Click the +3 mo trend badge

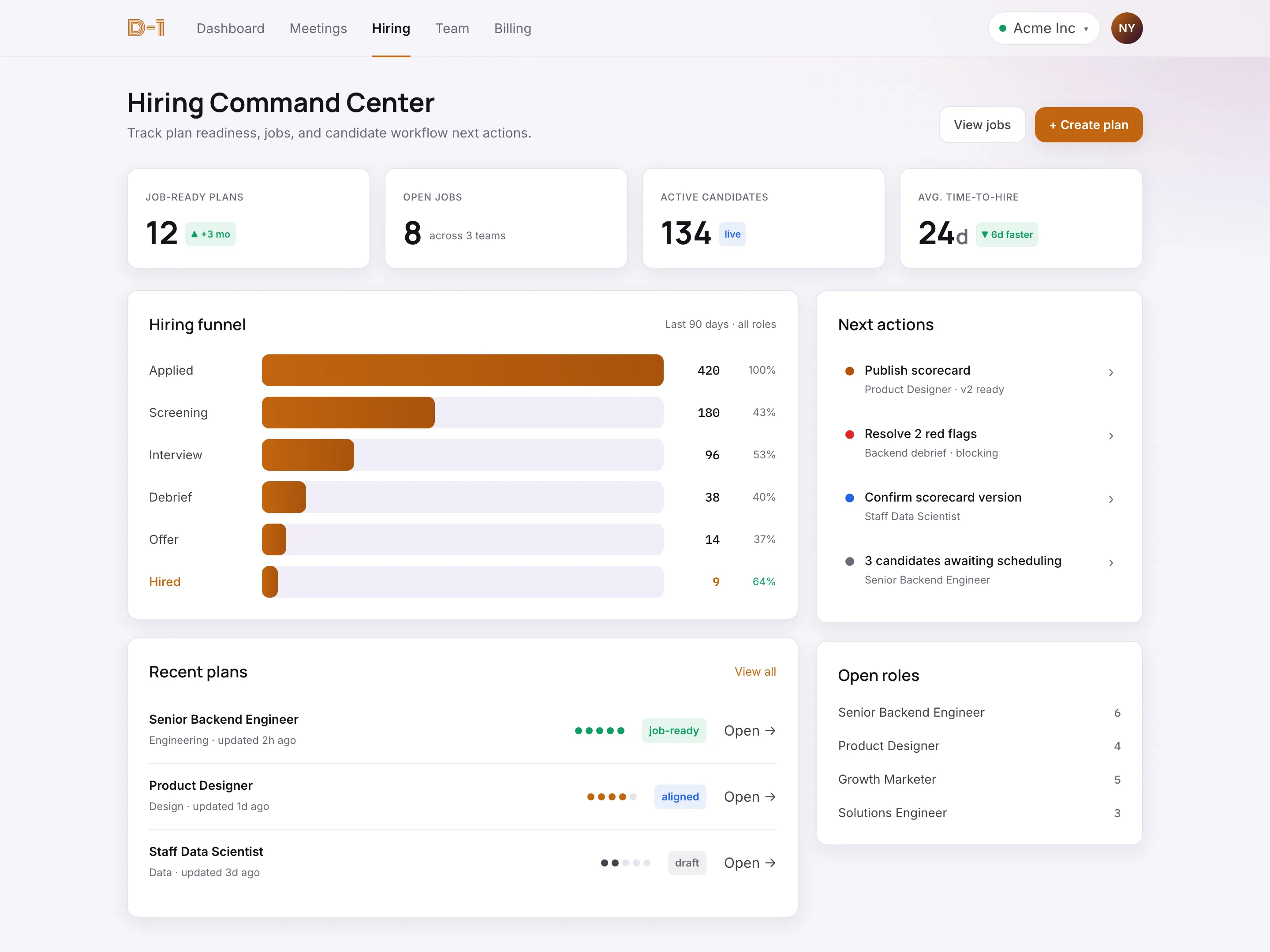[x=210, y=234]
